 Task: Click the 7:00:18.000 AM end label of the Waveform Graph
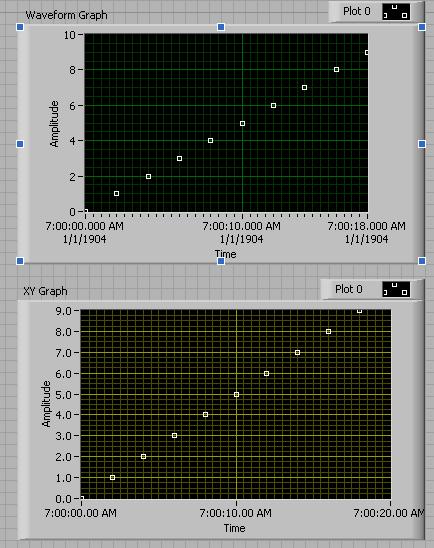367,226
